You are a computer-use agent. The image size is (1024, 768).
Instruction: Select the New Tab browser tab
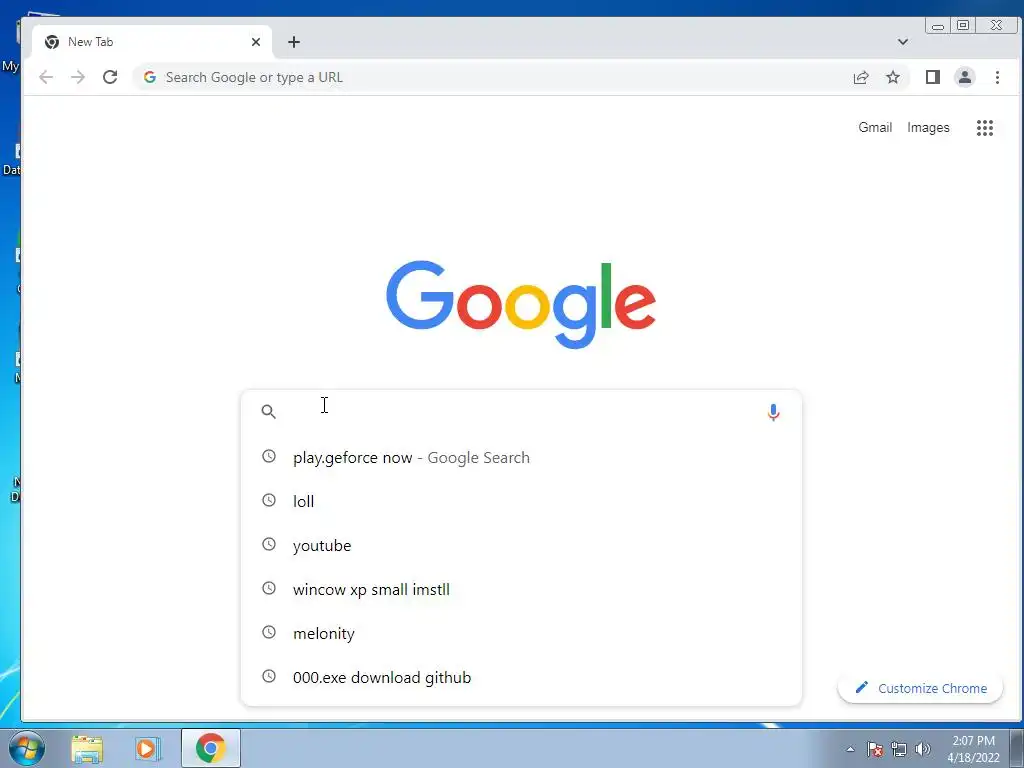(x=152, y=42)
